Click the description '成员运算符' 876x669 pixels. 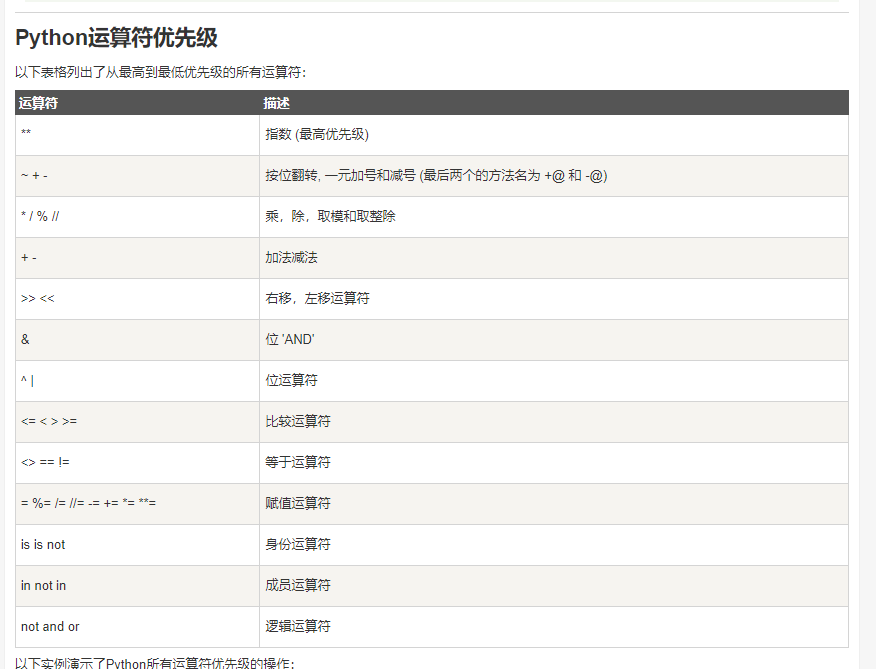tap(298, 585)
